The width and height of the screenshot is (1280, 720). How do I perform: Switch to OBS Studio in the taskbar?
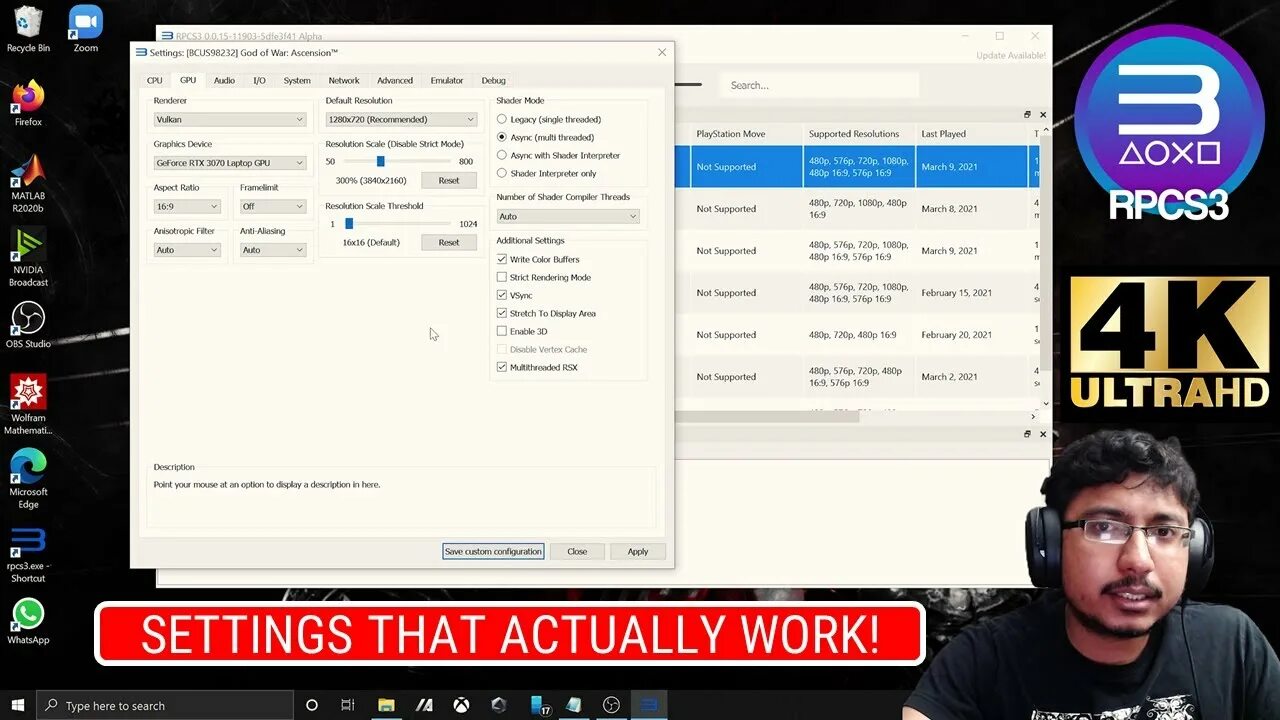[611, 705]
